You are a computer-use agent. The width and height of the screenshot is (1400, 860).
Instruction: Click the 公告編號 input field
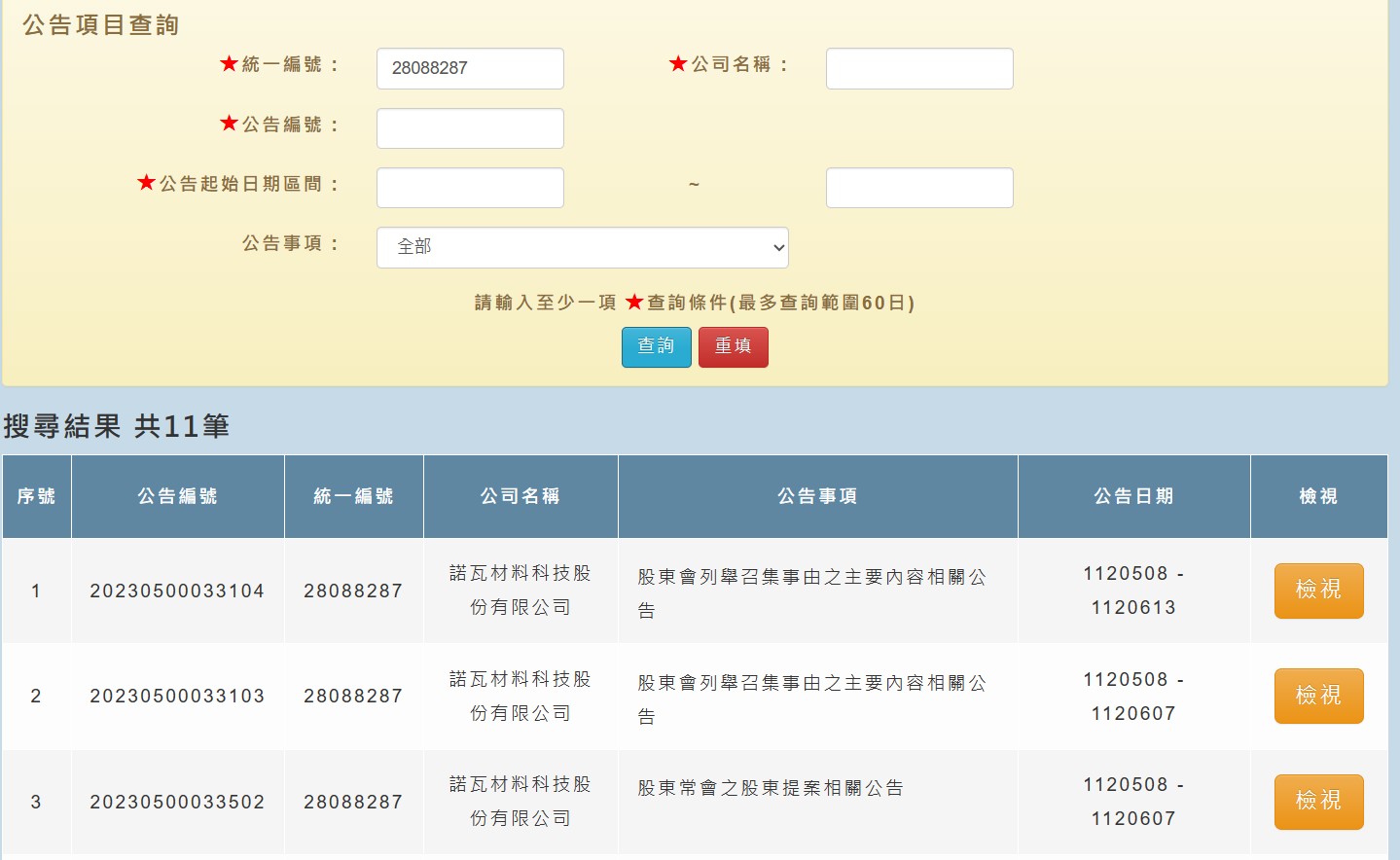point(470,128)
